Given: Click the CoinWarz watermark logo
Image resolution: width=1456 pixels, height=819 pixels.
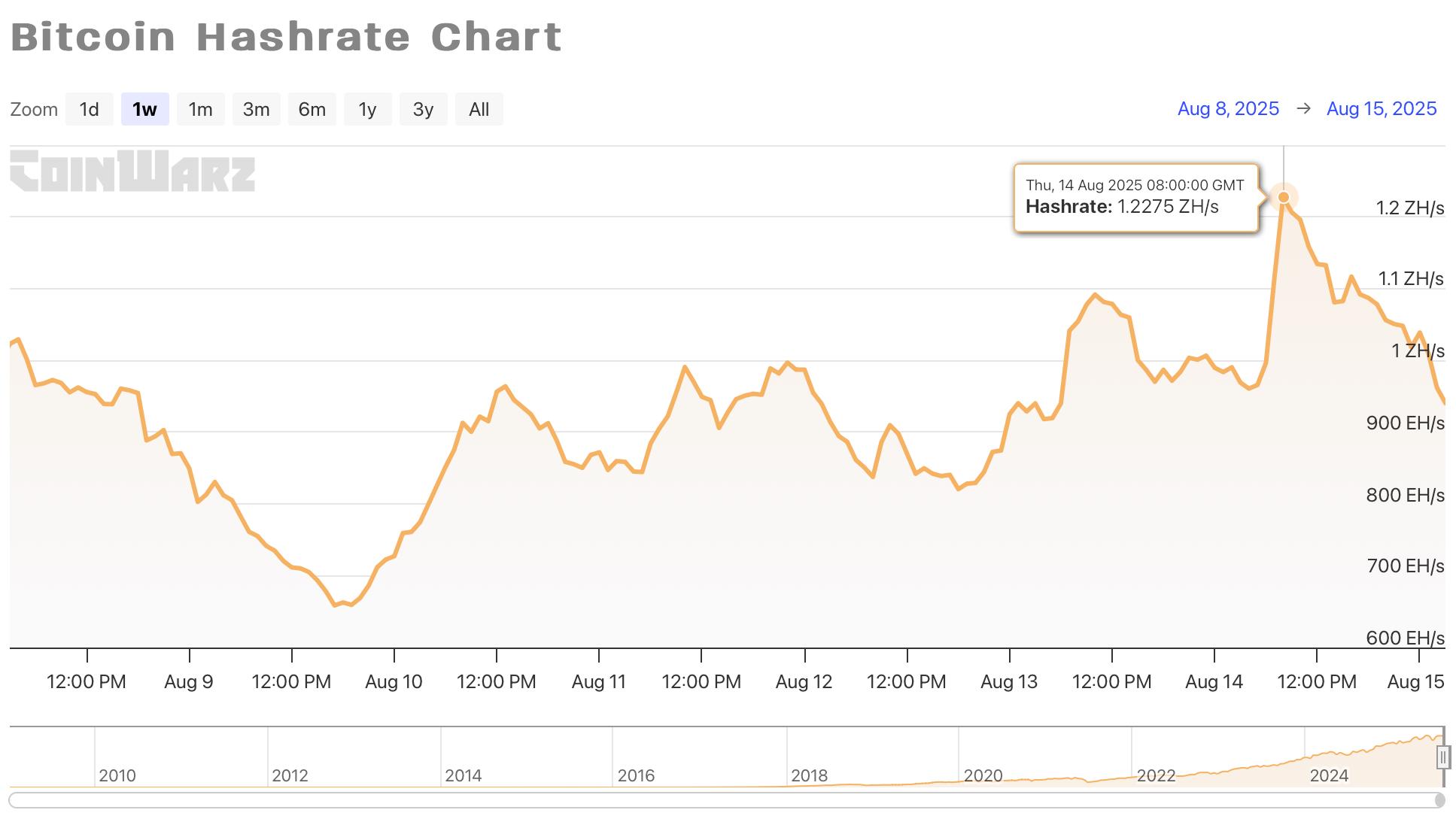Looking at the screenshot, I should (x=132, y=171).
